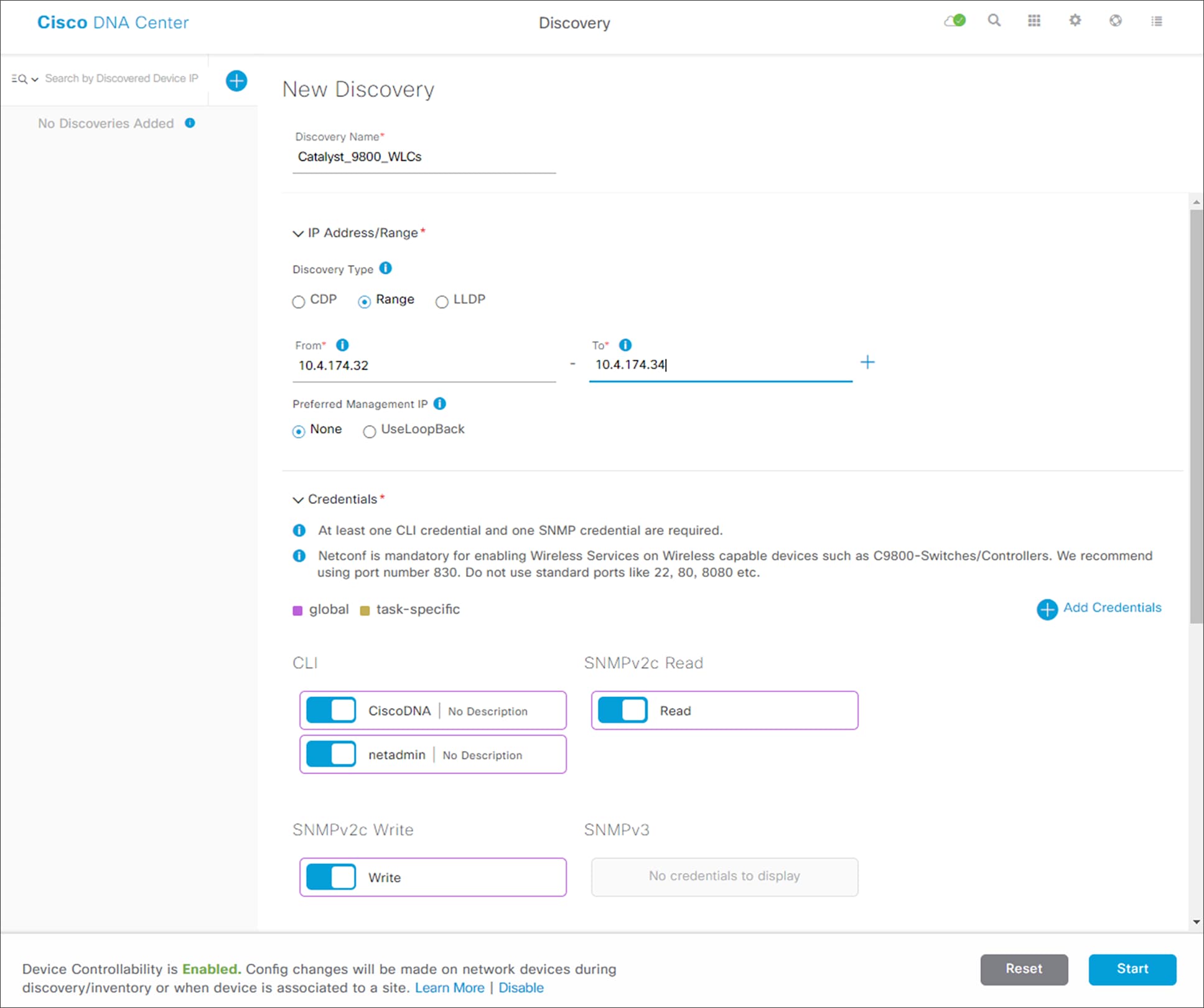Open the Learn More link
The image size is (1204, 1008).
tap(449, 987)
